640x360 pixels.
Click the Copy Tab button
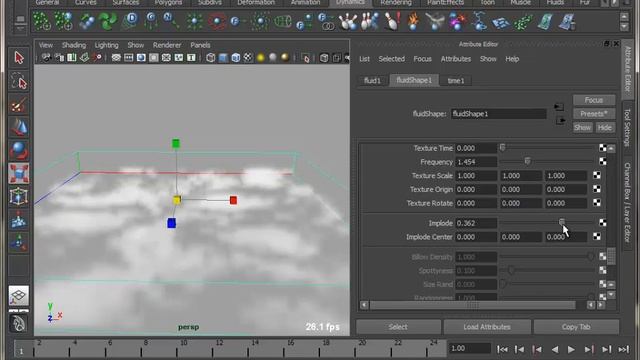[x=576, y=327]
